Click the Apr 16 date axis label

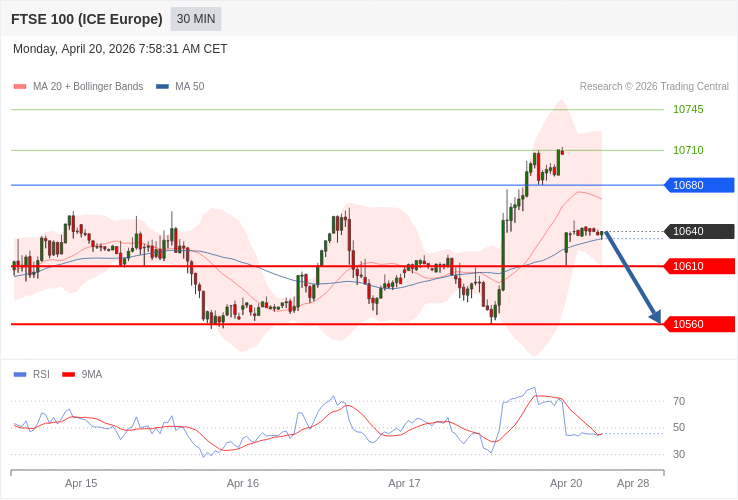243,484
